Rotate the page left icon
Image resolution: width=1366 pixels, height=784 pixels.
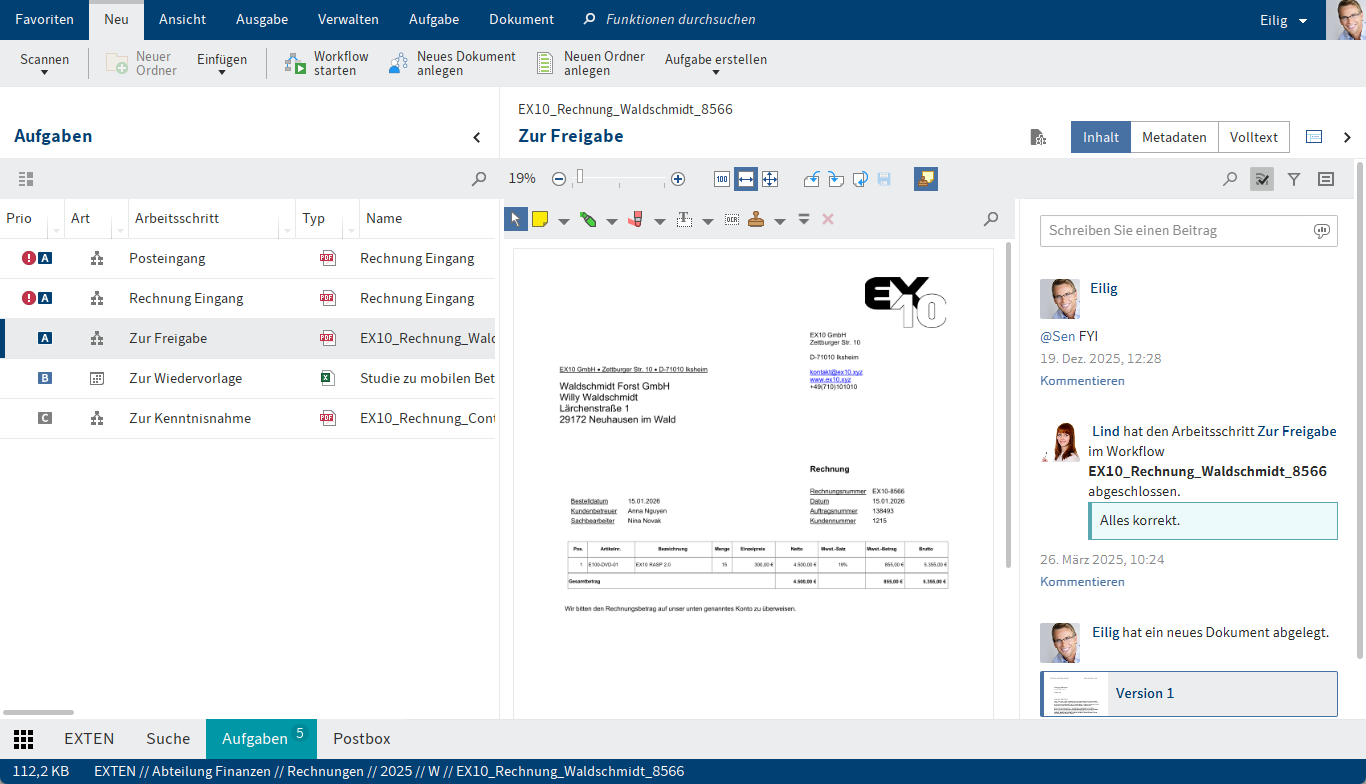(x=812, y=179)
